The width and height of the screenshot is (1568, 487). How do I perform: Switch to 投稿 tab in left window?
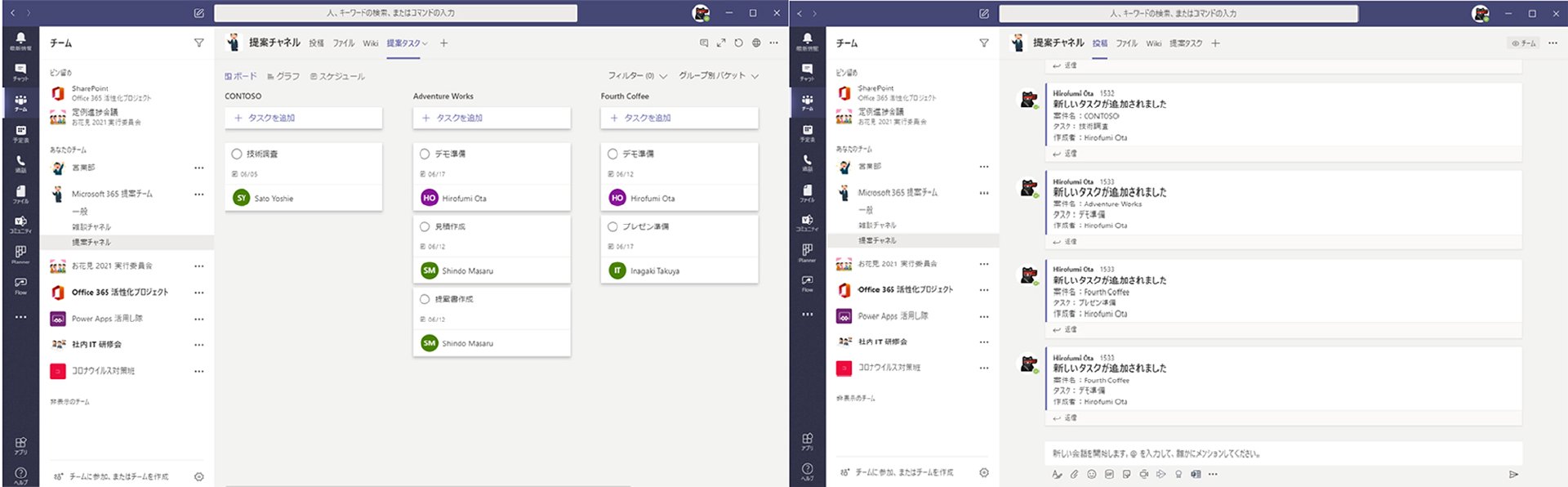(316, 43)
